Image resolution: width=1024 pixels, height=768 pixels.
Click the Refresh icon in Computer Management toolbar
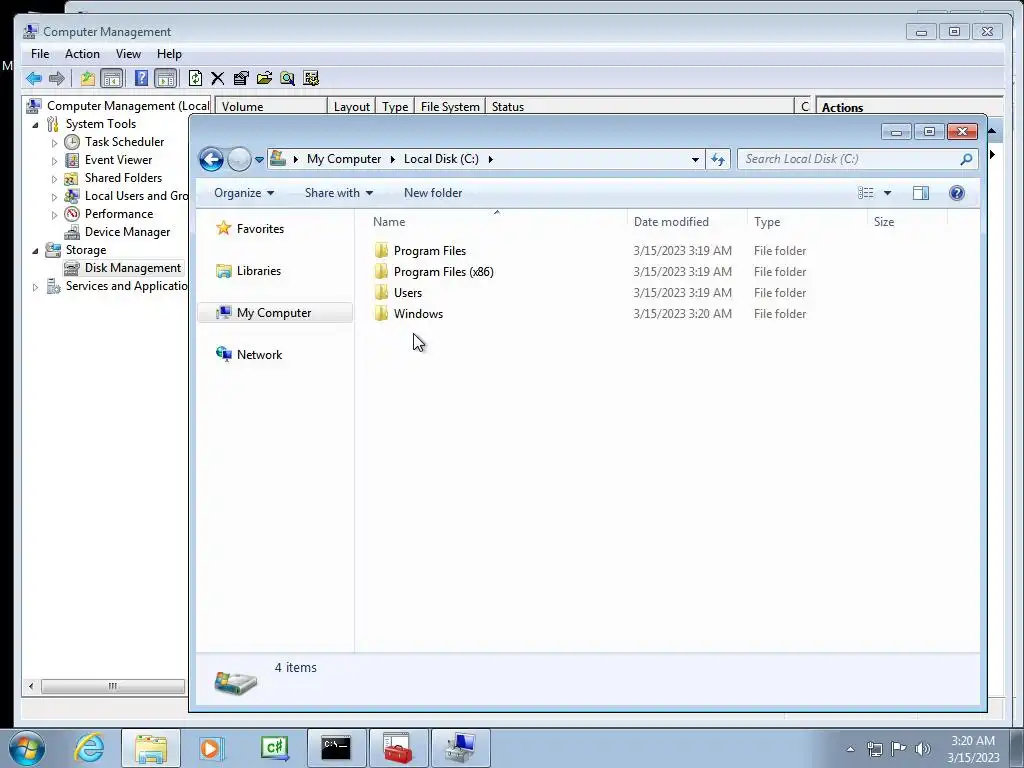[195, 79]
